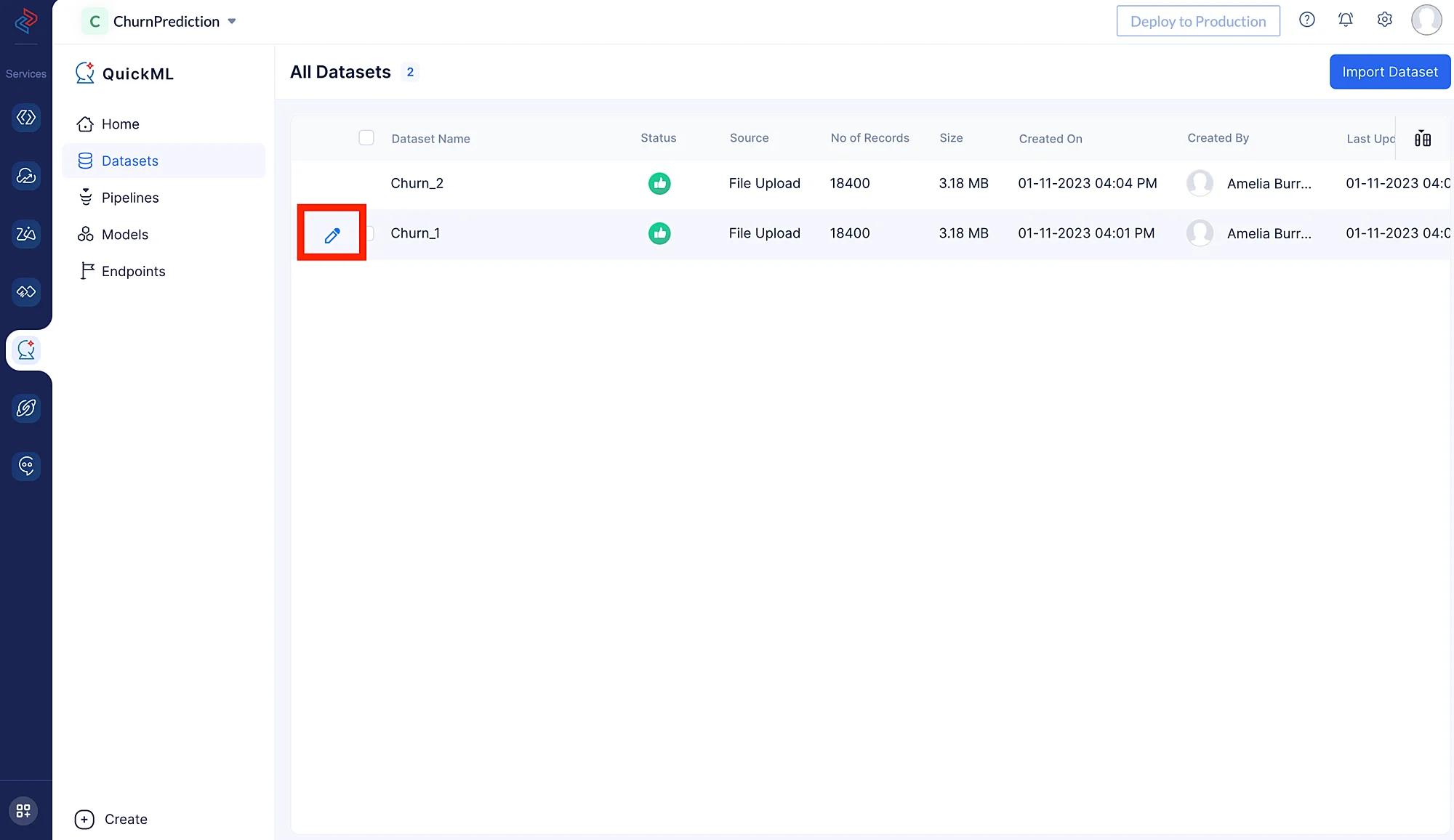Open the column customization icon in the table header
The width and height of the screenshot is (1454, 840).
click(1423, 138)
